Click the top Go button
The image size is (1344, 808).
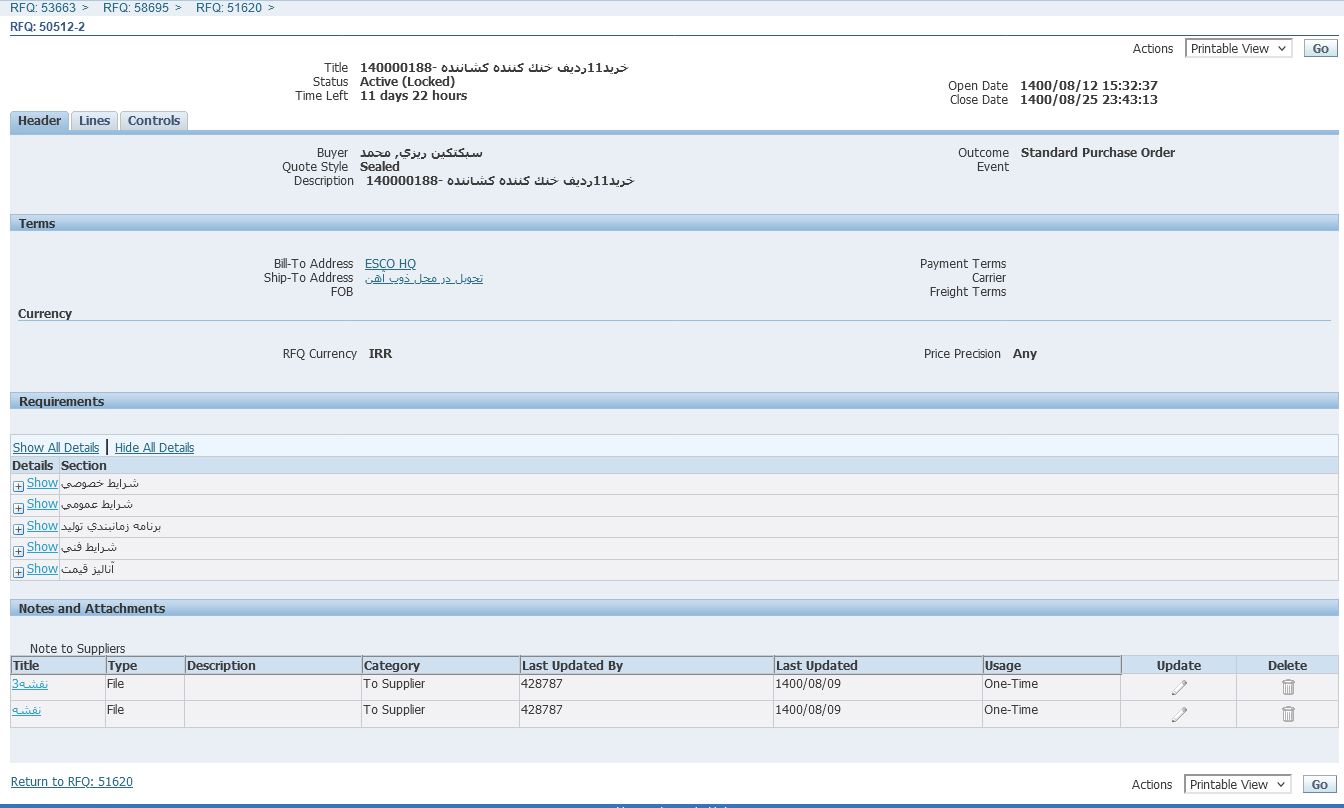1320,48
